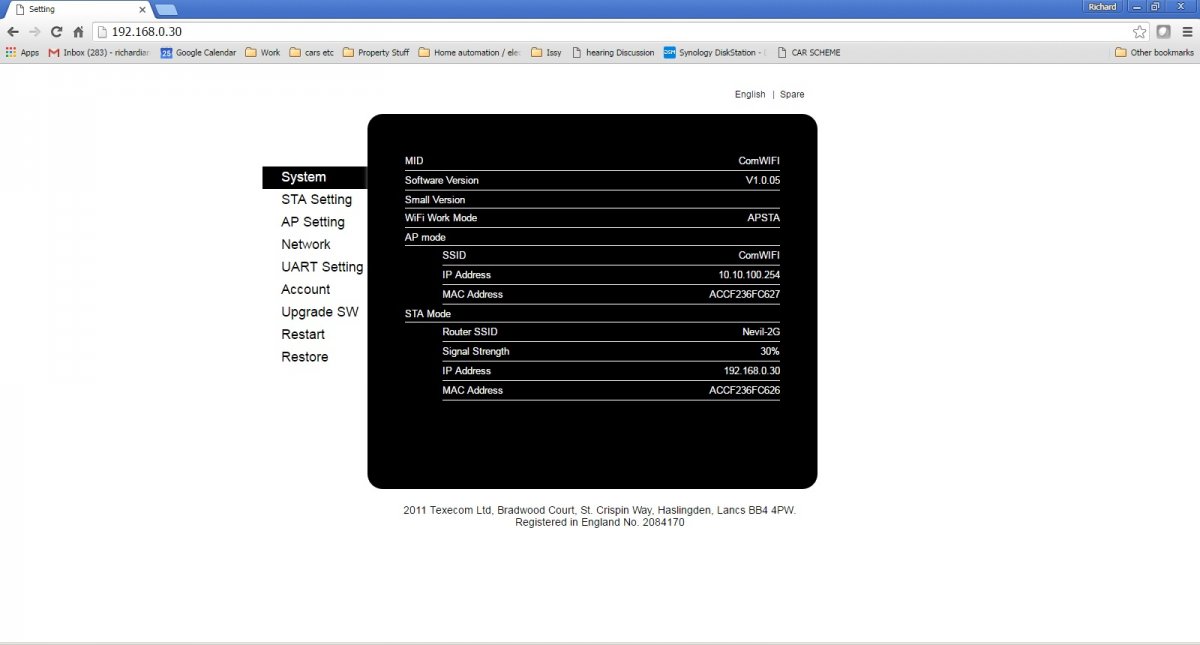Select AP Setting in the sidebar

tap(312, 222)
